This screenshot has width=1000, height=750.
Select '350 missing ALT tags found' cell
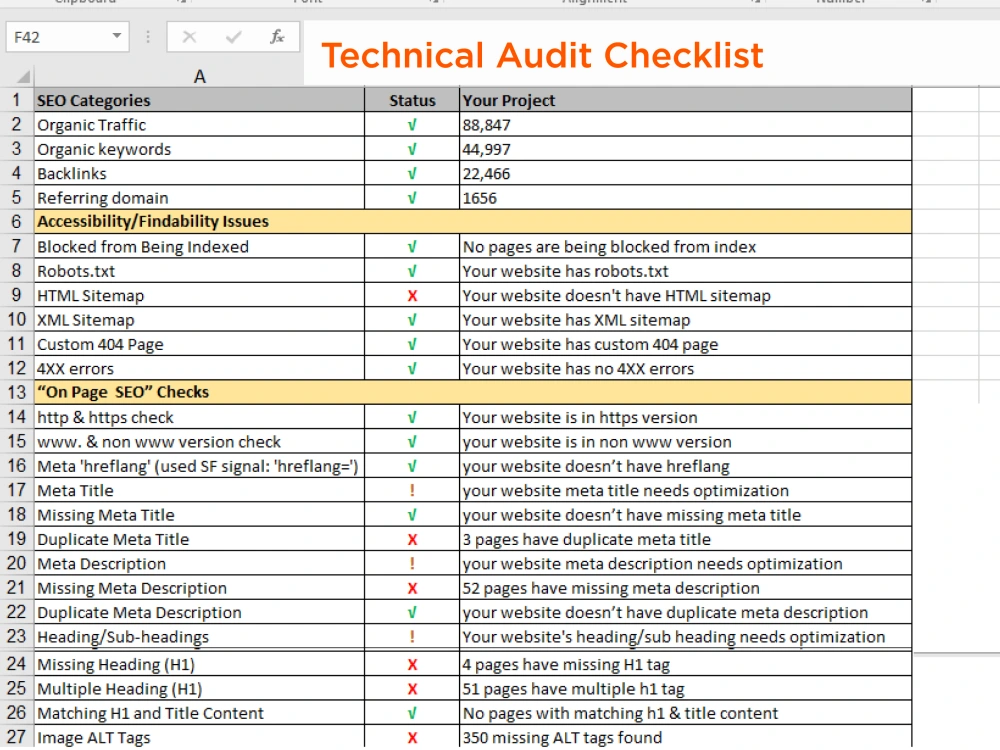coord(686,737)
